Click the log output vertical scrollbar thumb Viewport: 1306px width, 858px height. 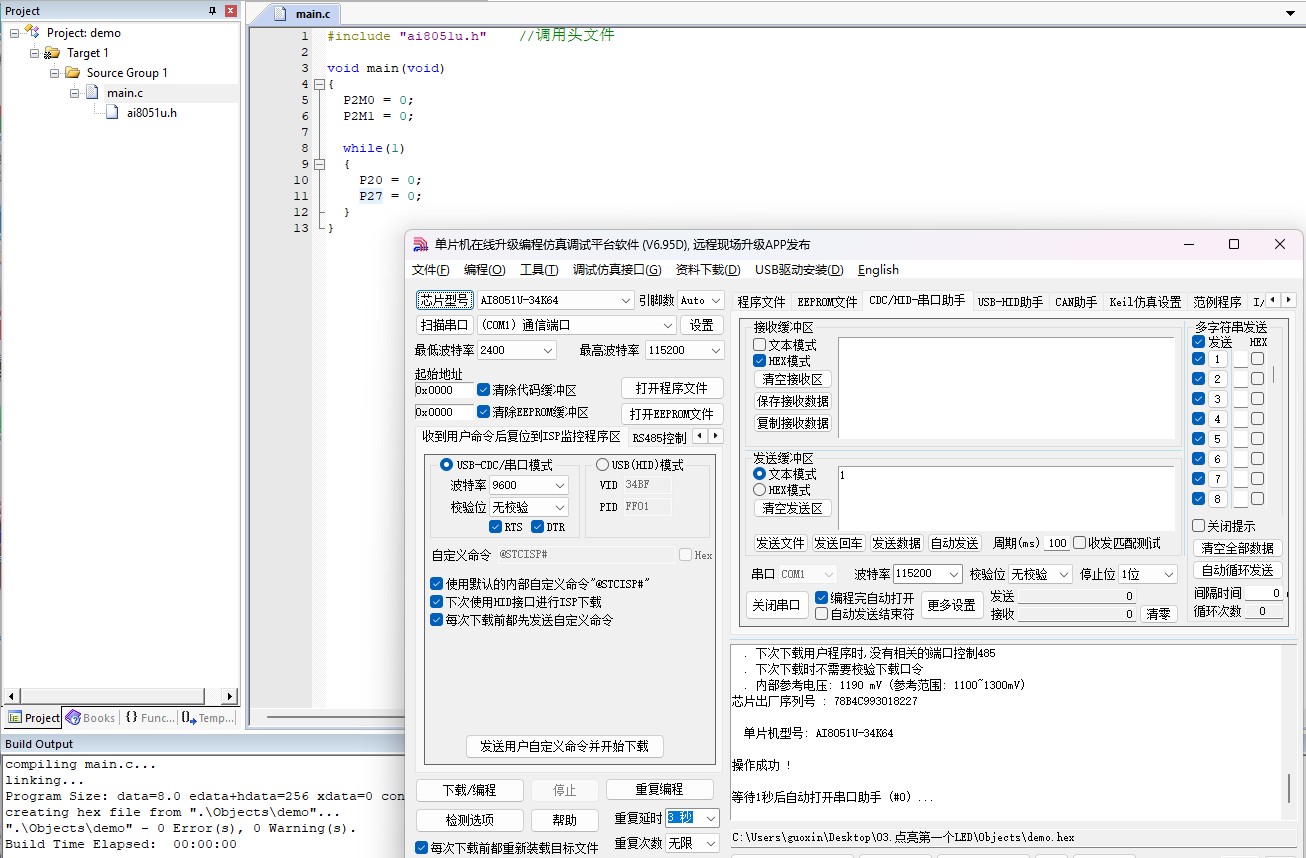pos(1288,788)
